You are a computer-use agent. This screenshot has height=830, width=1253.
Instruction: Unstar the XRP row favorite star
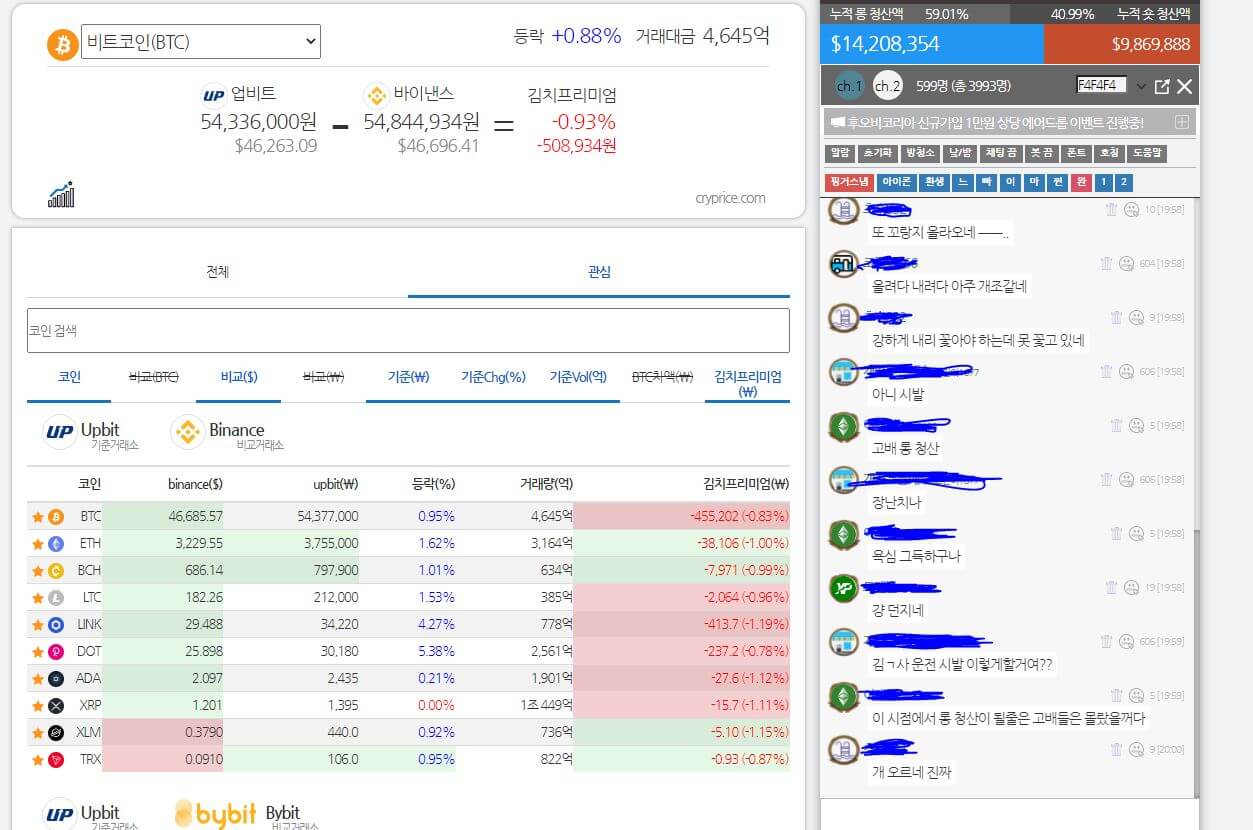click(38, 706)
